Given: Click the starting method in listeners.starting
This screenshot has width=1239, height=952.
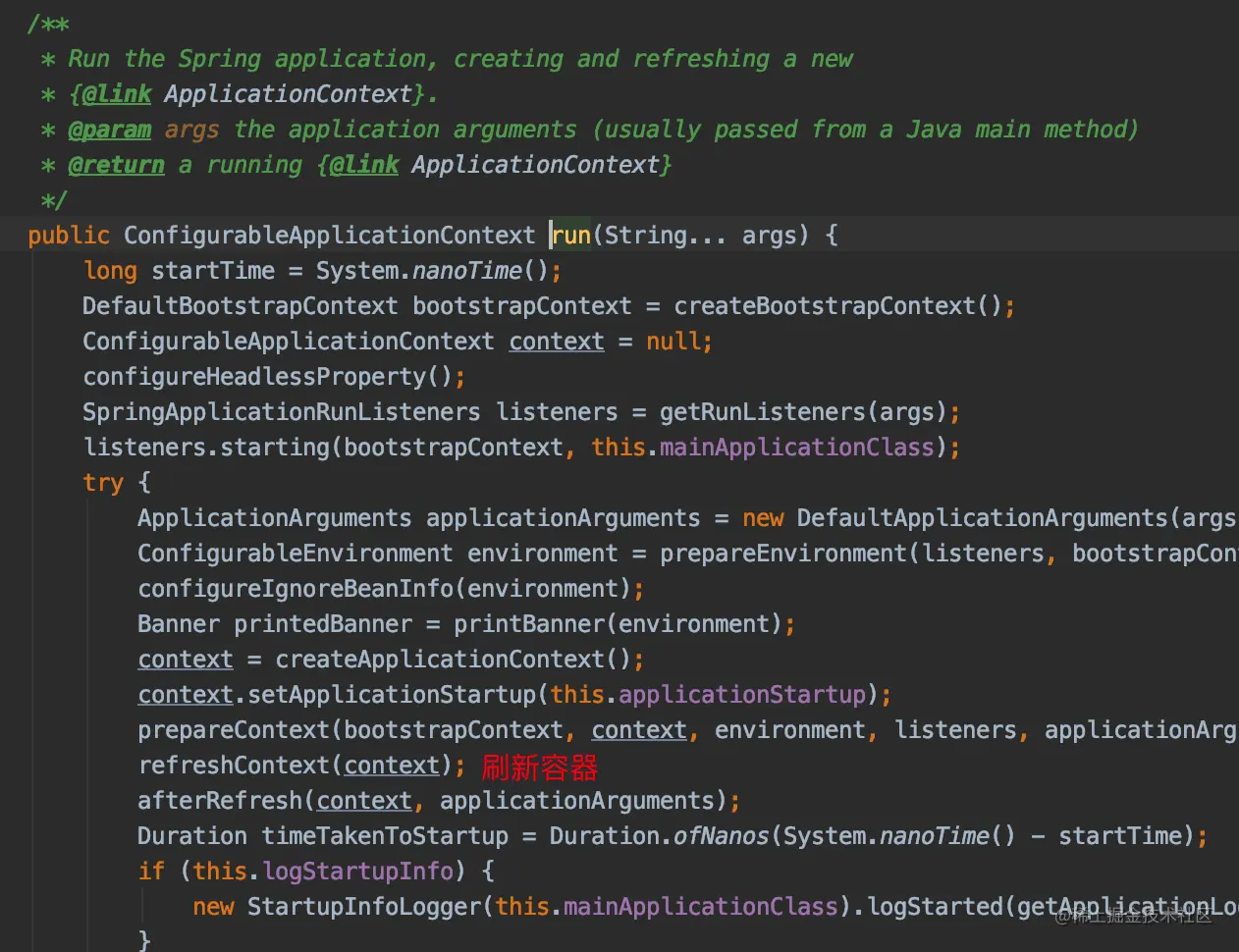Looking at the screenshot, I should point(275,448).
